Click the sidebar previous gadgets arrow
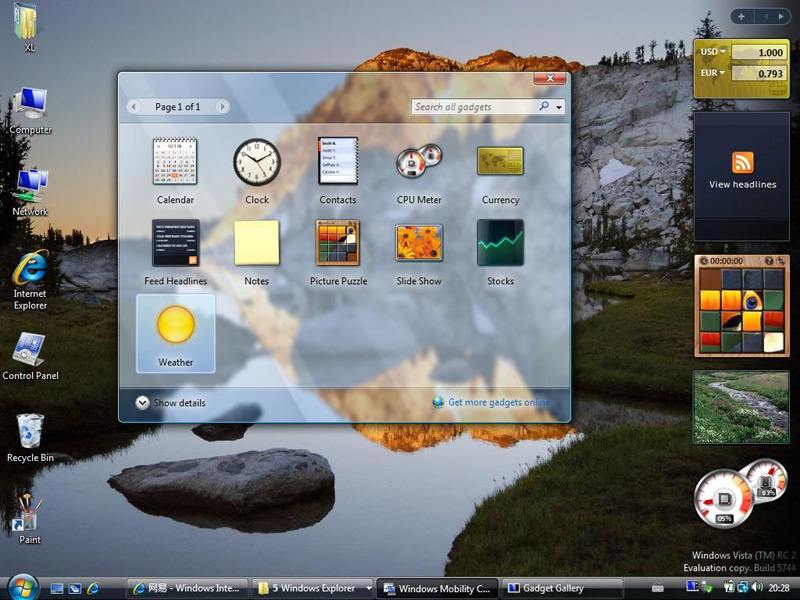 click(x=766, y=16)
